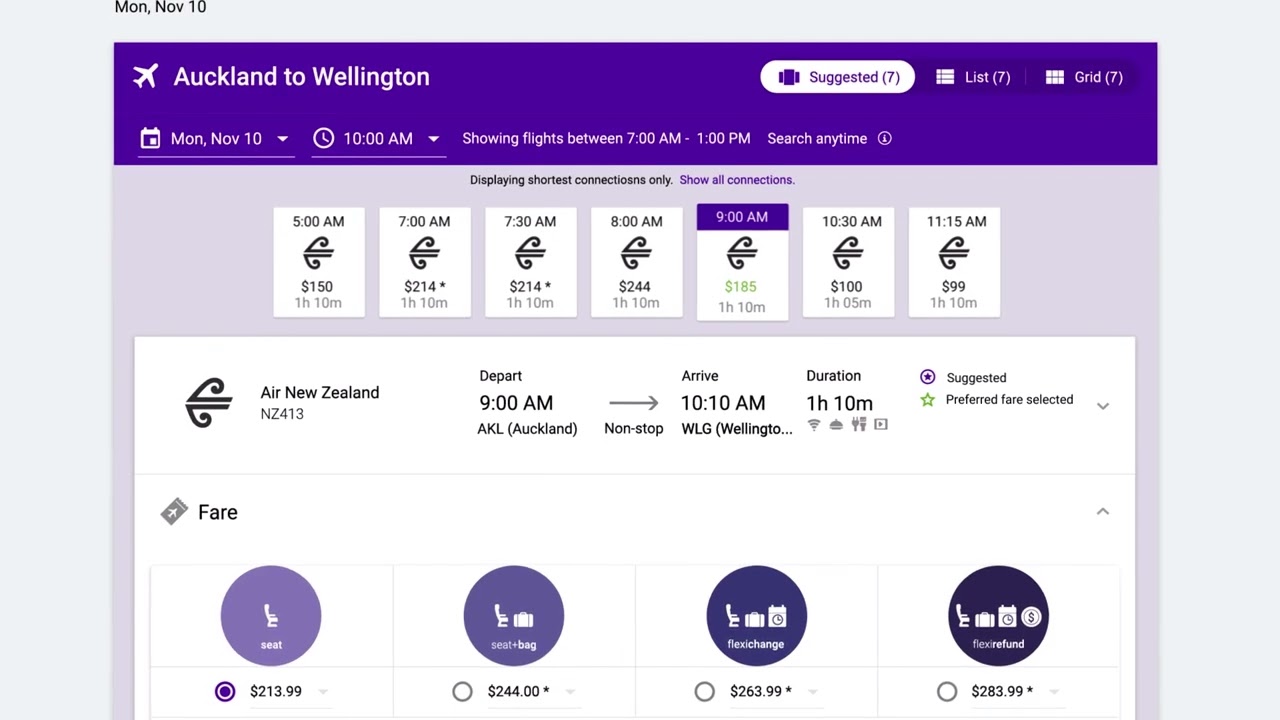Click the clock icon next to 10:00 AM
The width and height of the screenshot is (1280, 720).
click(x=323, y=138)
